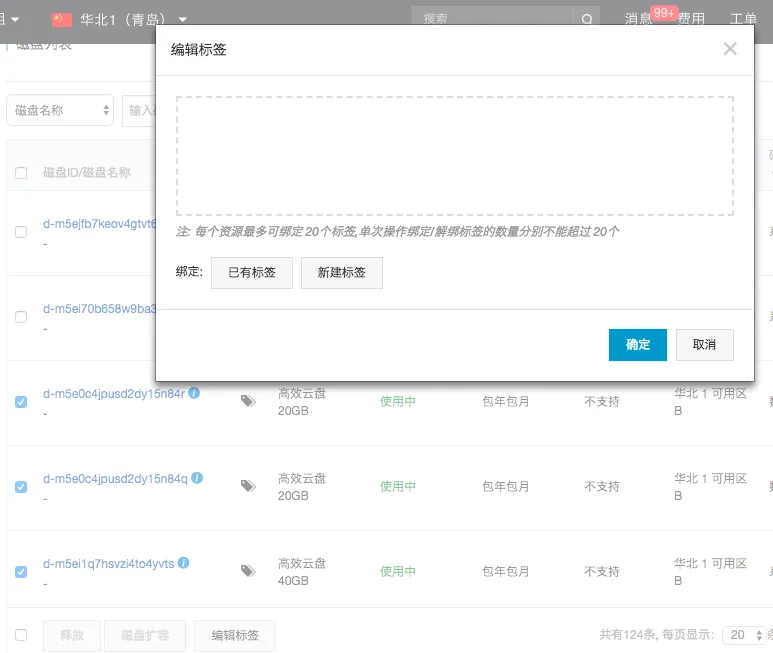
Task: Check the box for d-m5ei70b658w9ba3 row
Action: (21, 317)
